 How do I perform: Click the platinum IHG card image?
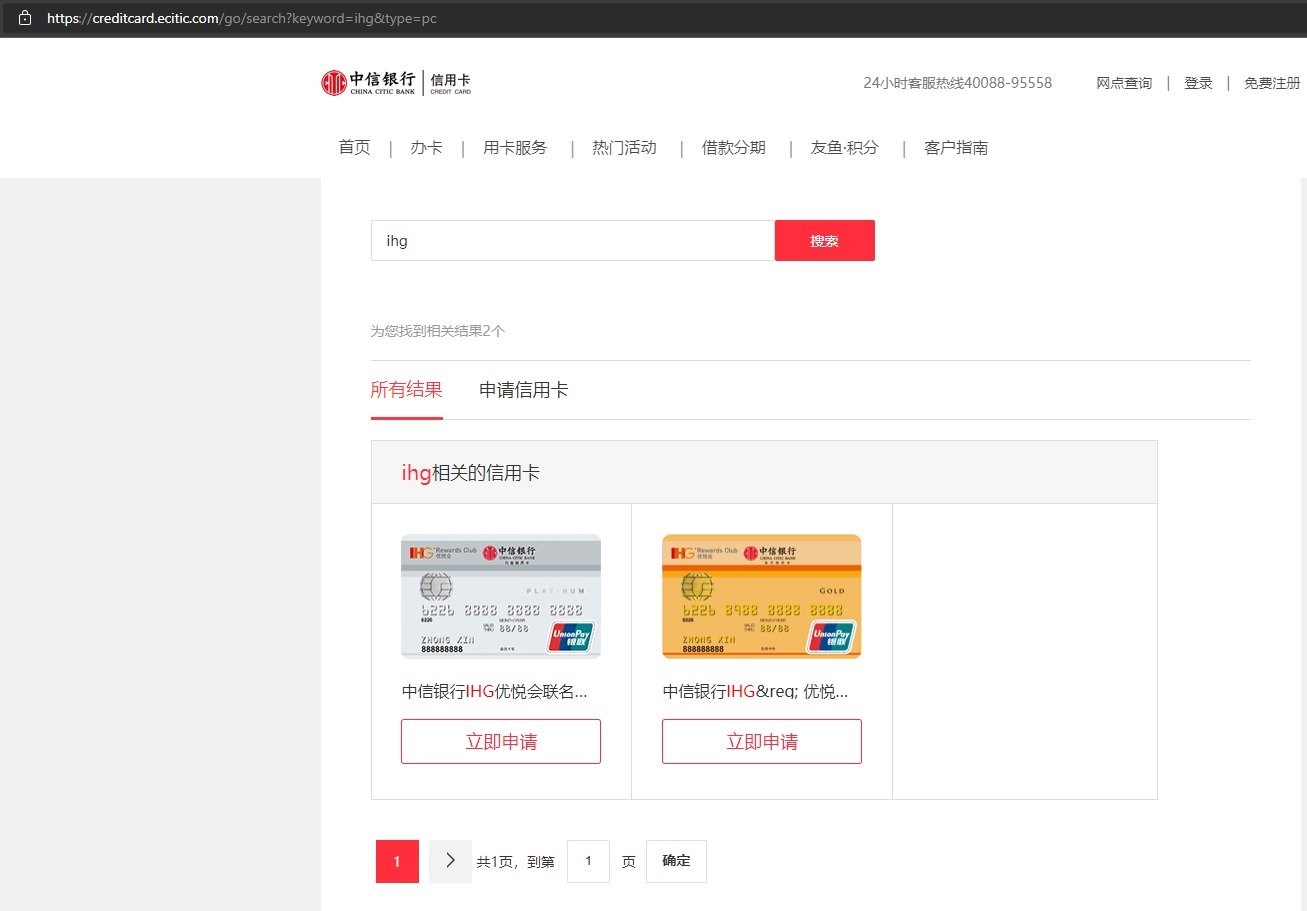click(501, 597)
